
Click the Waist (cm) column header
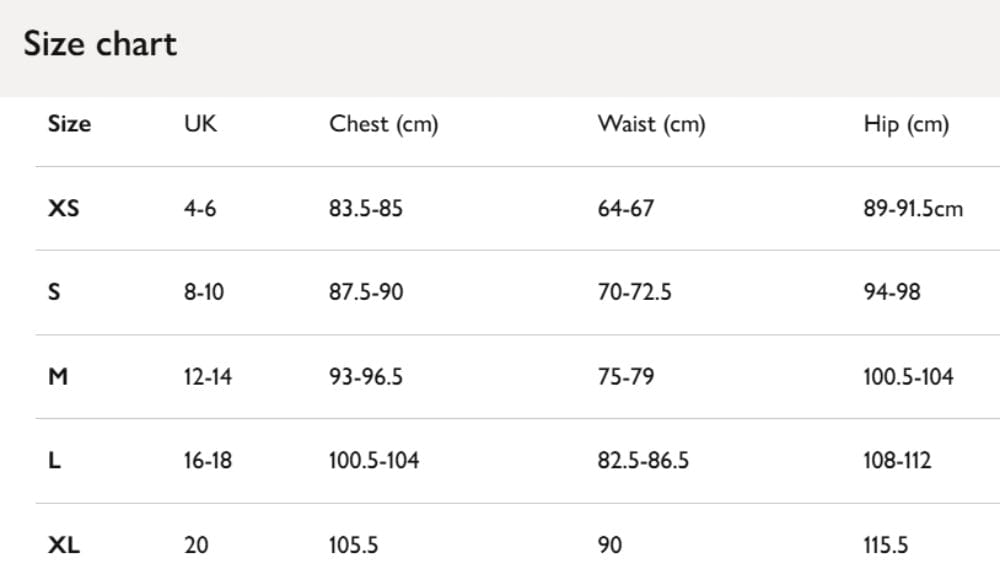point(652,124)
